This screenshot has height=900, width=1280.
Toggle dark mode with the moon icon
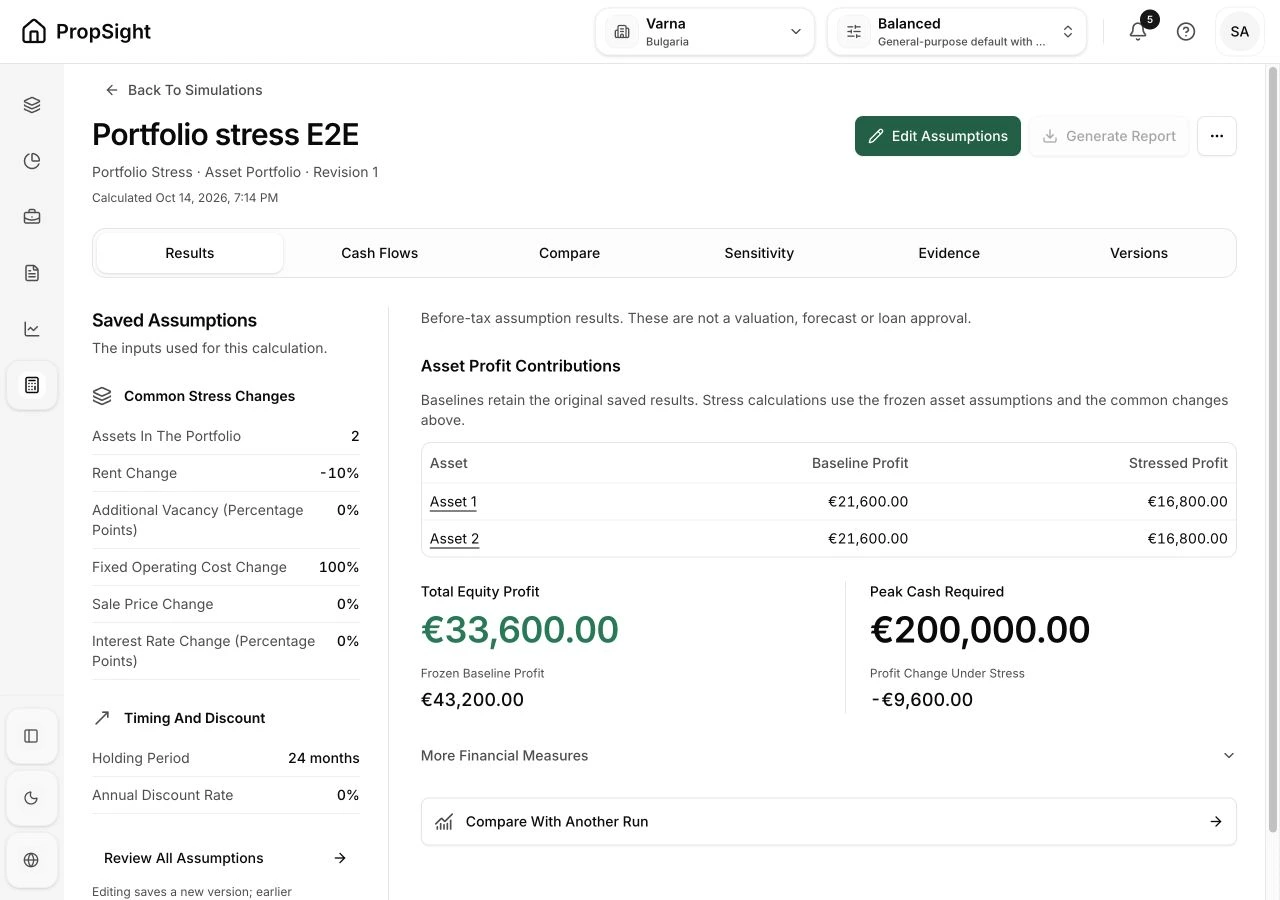31,798
